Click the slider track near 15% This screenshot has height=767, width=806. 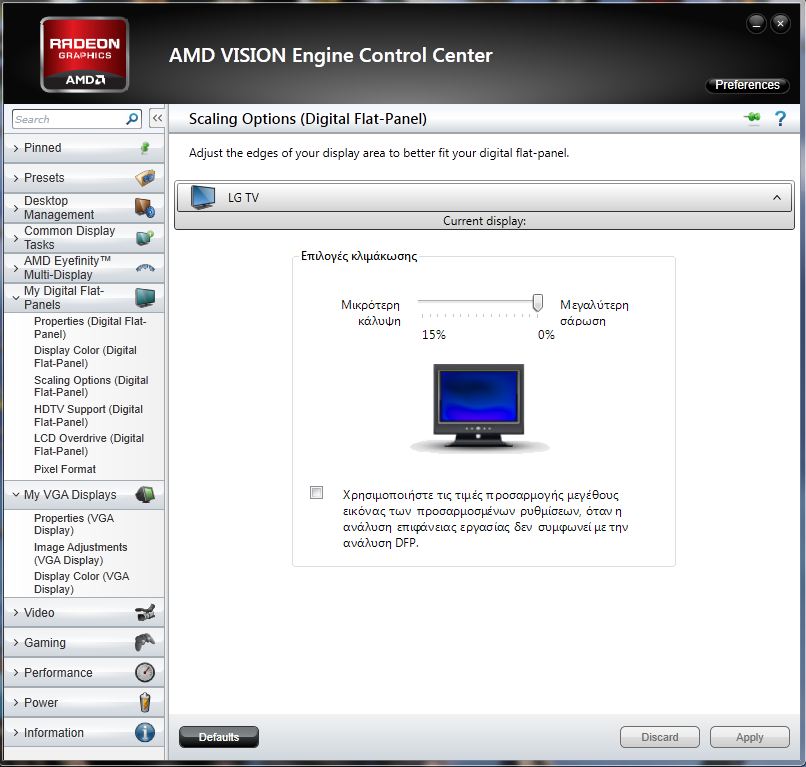click(424, 301)
